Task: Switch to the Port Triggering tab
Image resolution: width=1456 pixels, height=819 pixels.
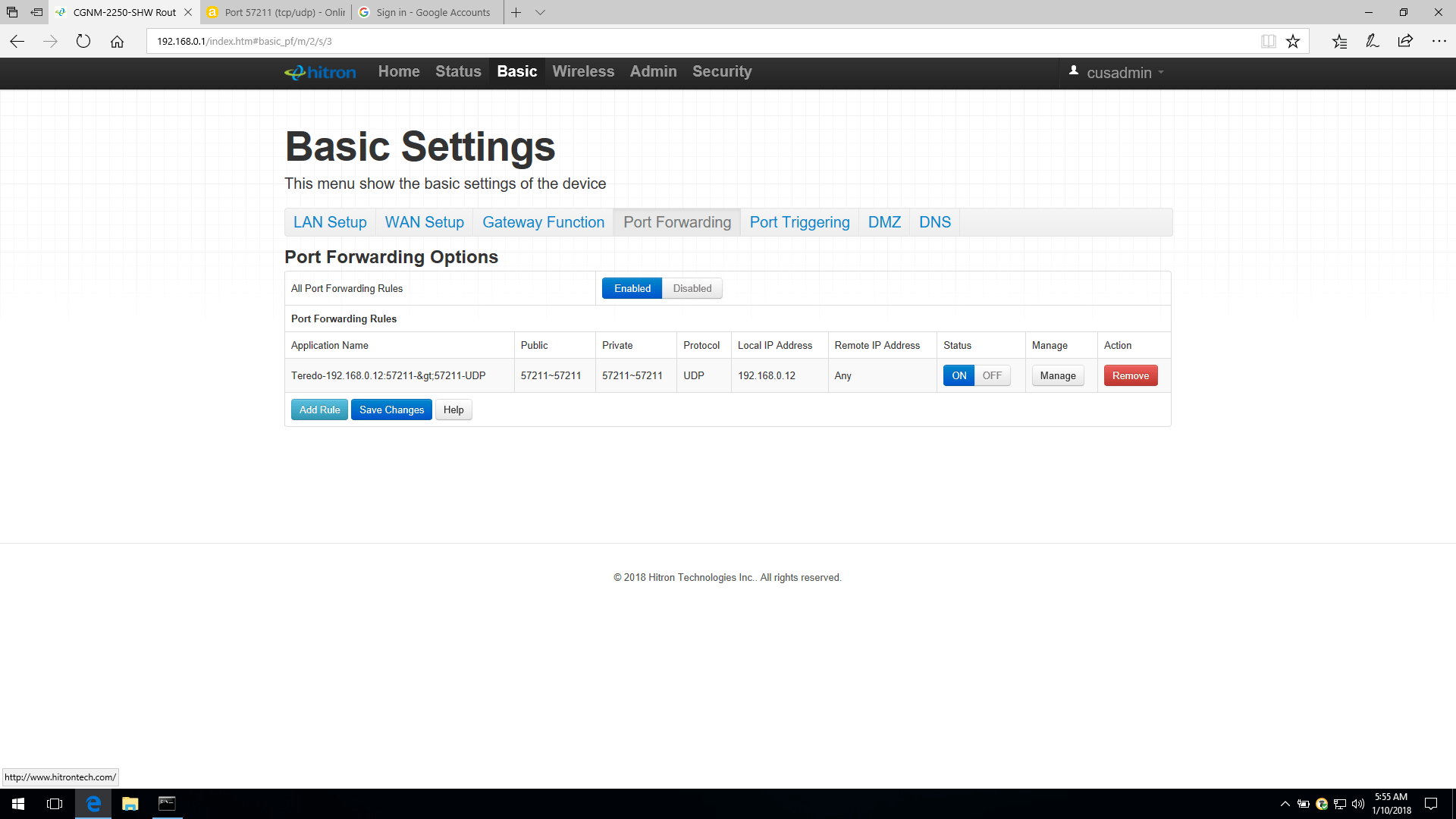Action: [799, 222]
